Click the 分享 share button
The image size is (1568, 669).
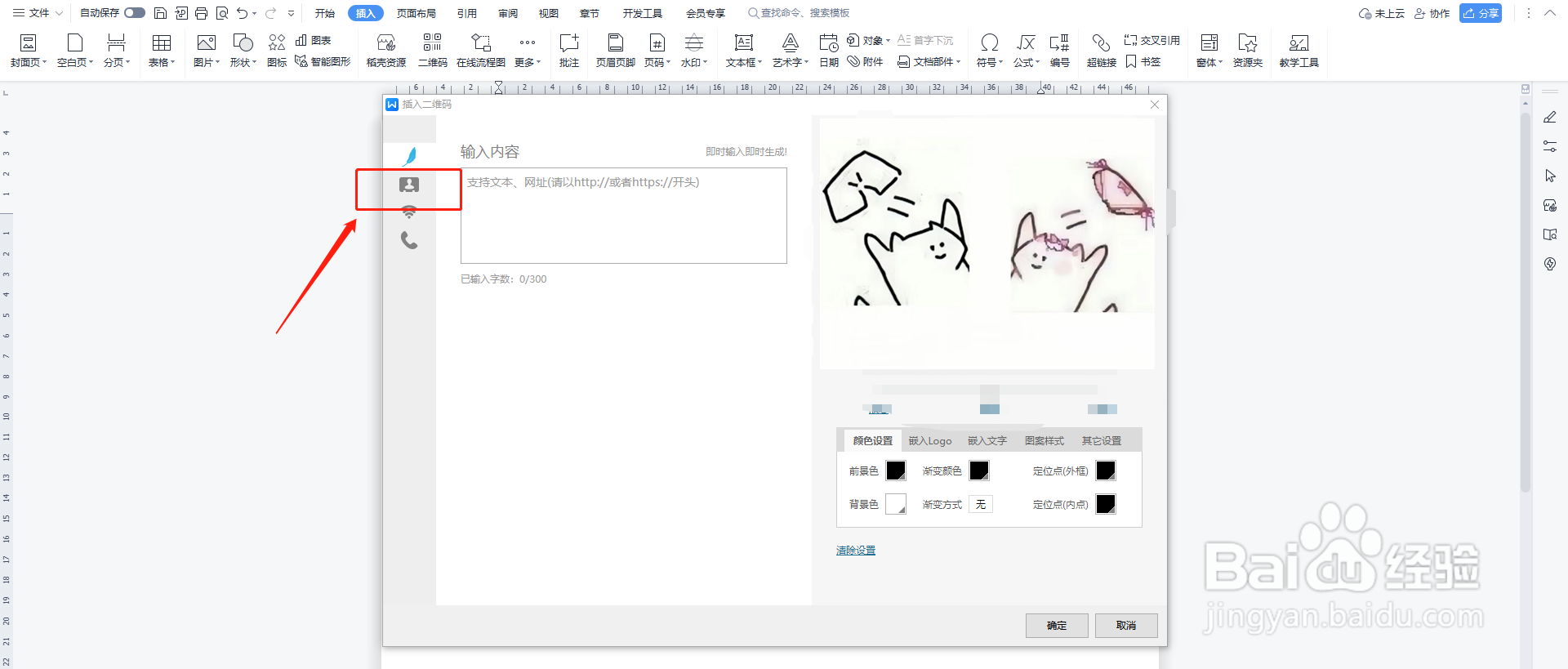pyautogui.click(x=1481, y=13)
